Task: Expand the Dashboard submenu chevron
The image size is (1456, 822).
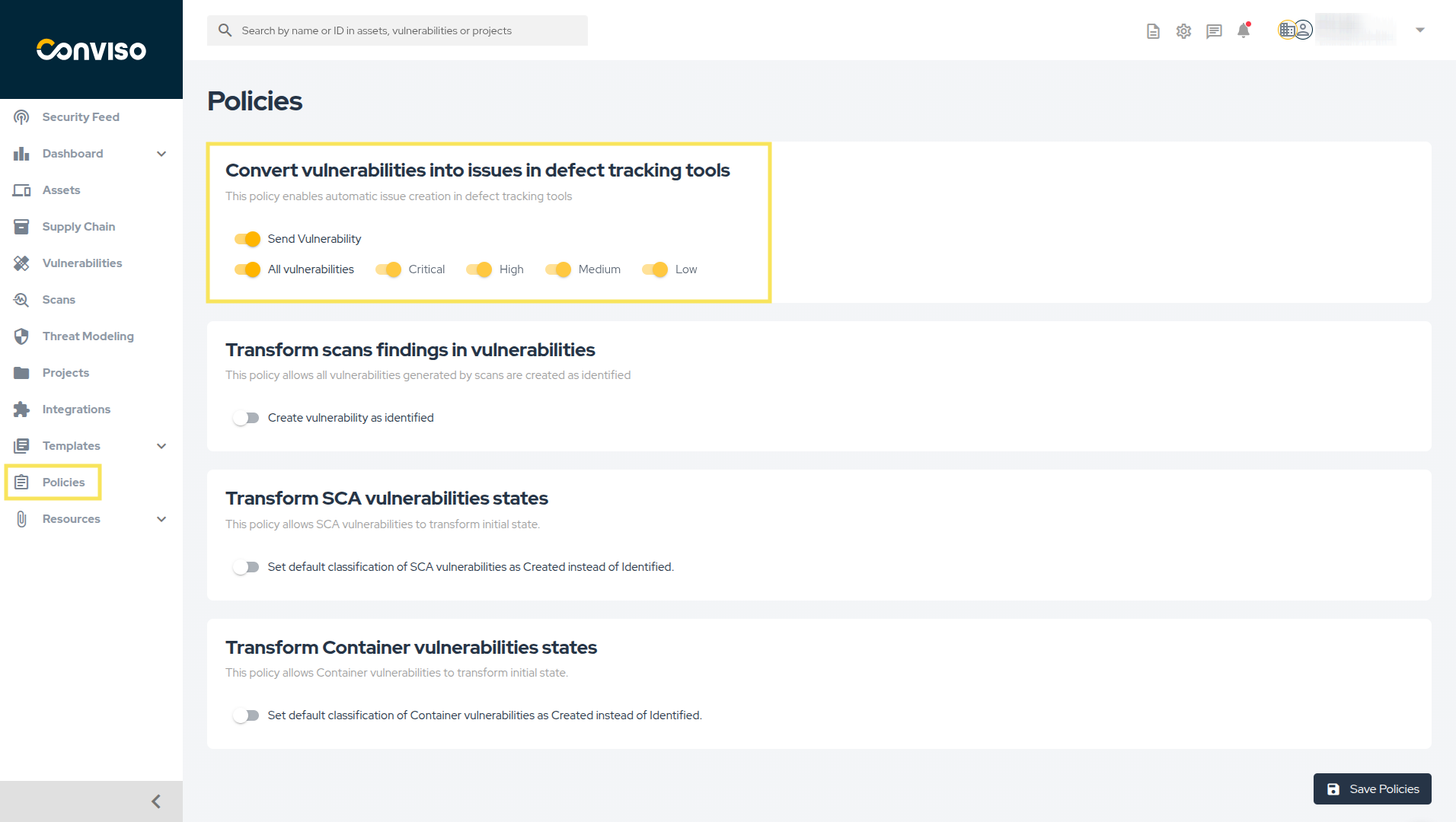Action: (161, 154)
